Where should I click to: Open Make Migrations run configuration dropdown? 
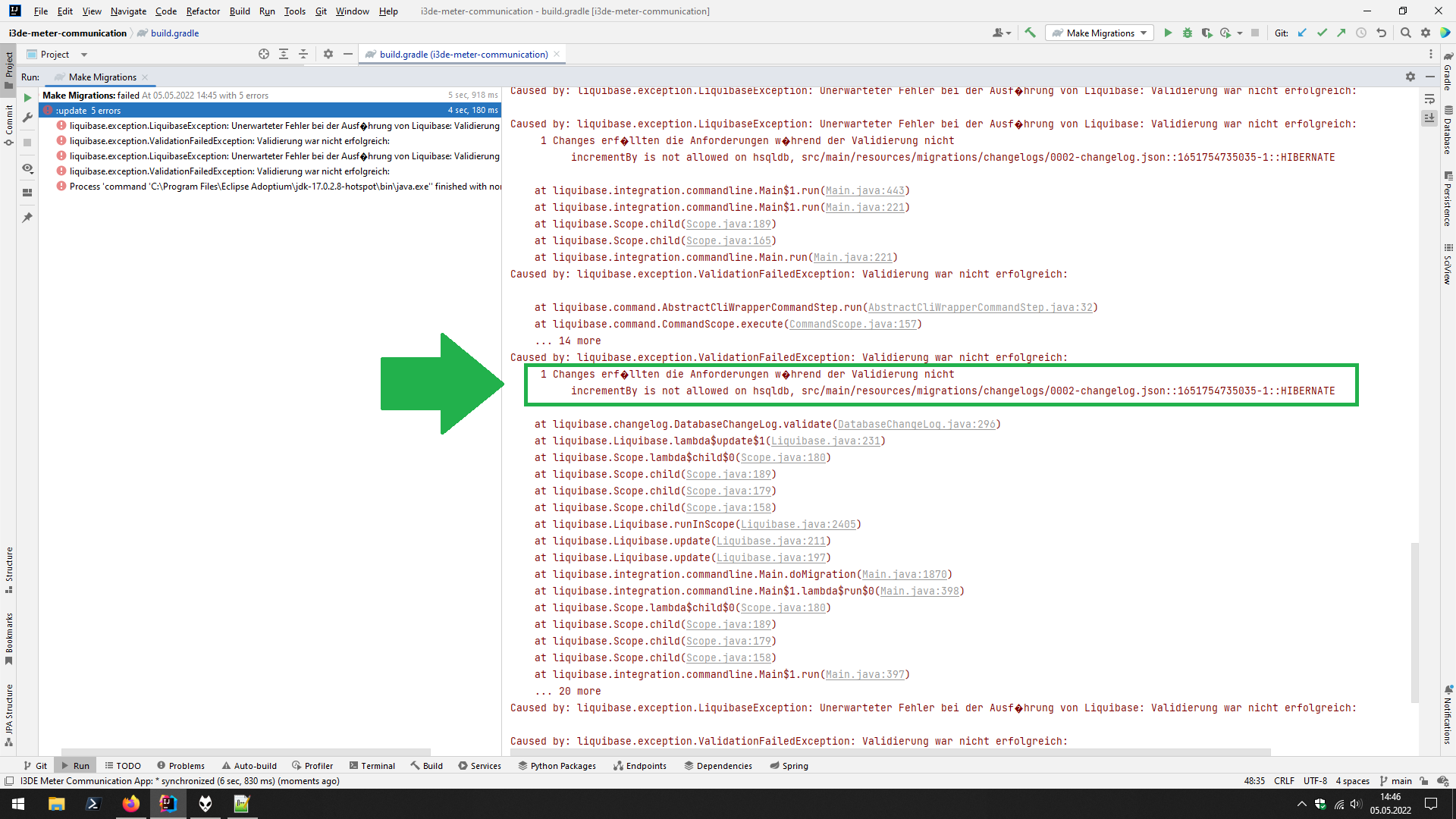tap(1100, 33)
